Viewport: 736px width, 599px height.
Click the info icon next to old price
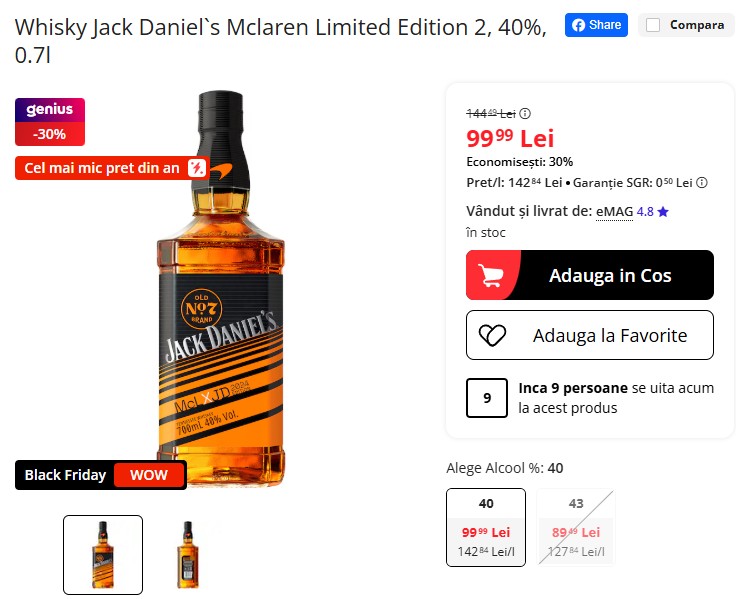coord(525,114)
